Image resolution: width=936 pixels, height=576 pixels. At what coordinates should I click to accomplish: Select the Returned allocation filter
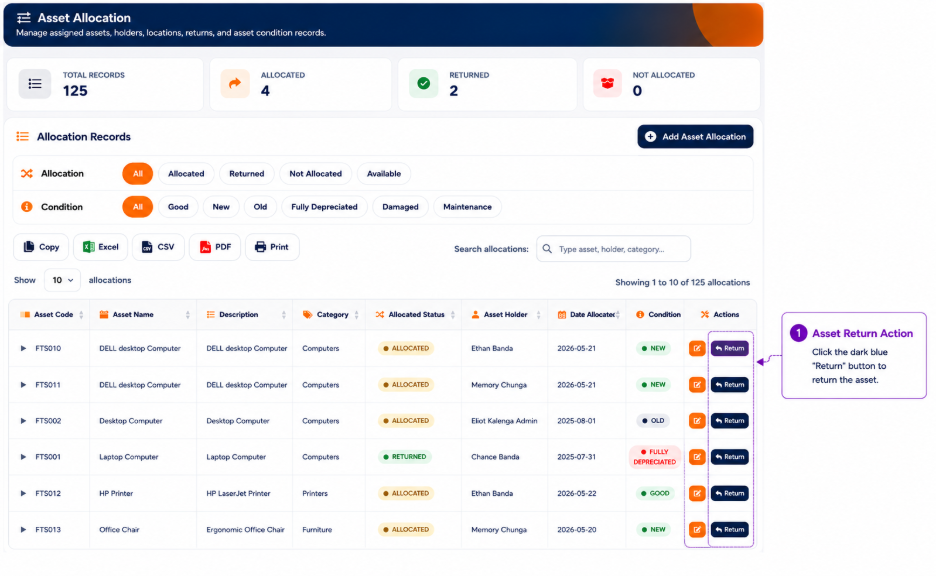point(247,174)
